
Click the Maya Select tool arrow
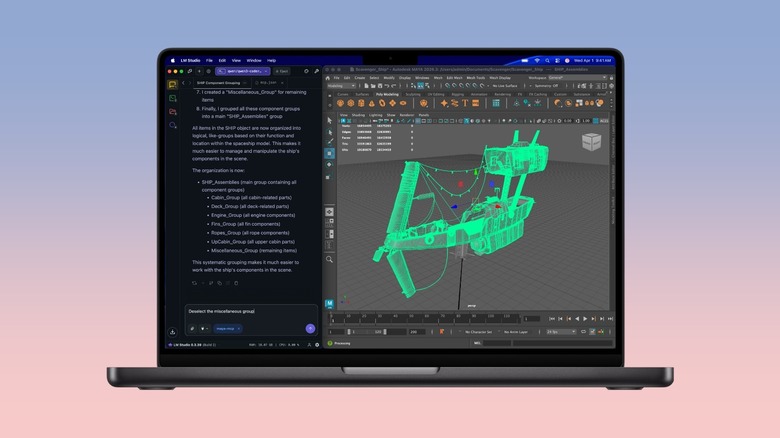coord(330,121)
